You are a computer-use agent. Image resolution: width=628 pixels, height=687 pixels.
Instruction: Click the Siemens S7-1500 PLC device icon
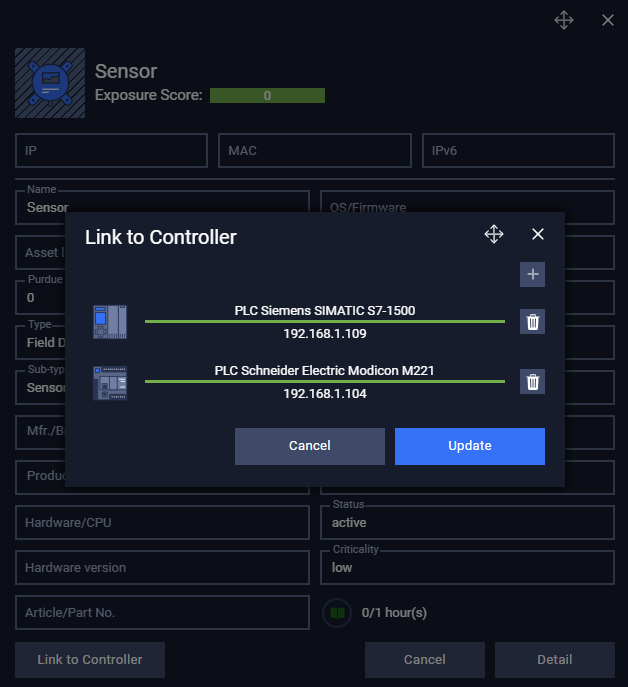point(110,322)
